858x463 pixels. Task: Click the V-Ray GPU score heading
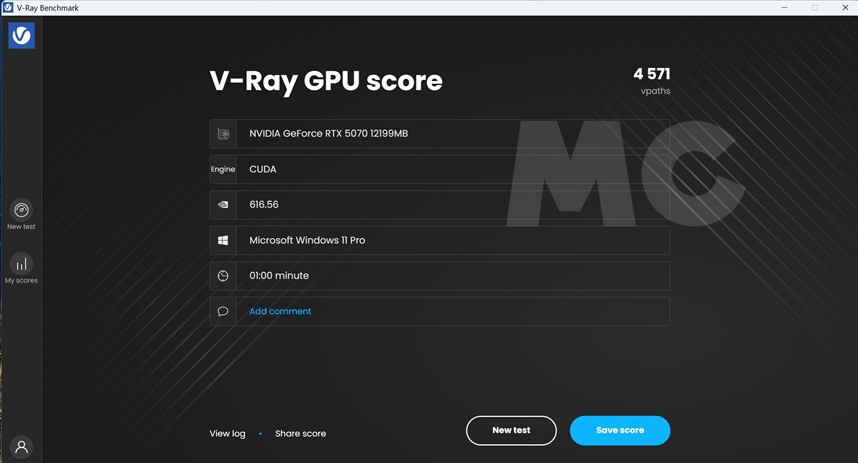[x=326, y=81]
